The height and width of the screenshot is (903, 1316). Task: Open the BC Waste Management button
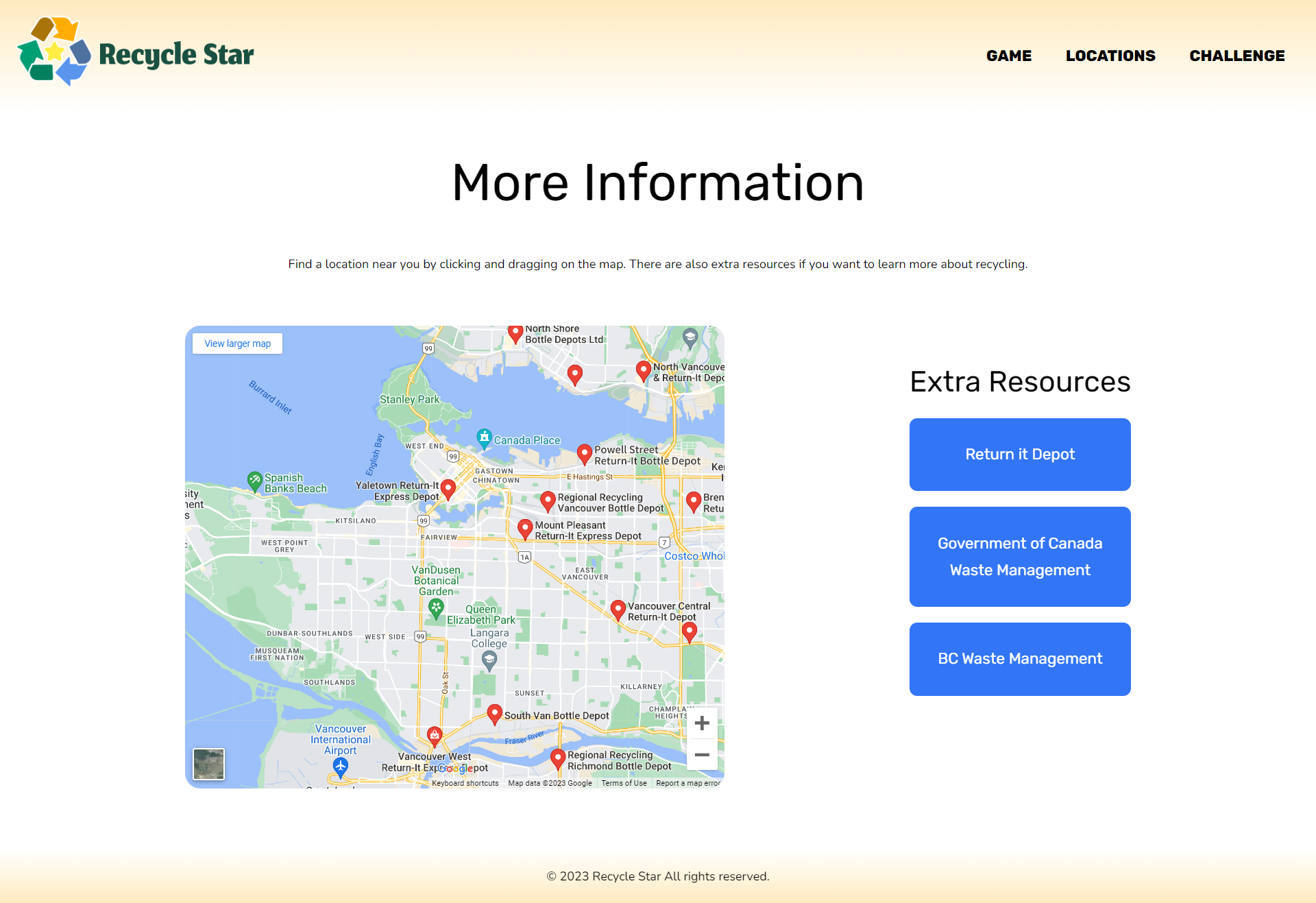pyautogui.click(x=1019, y=658)
